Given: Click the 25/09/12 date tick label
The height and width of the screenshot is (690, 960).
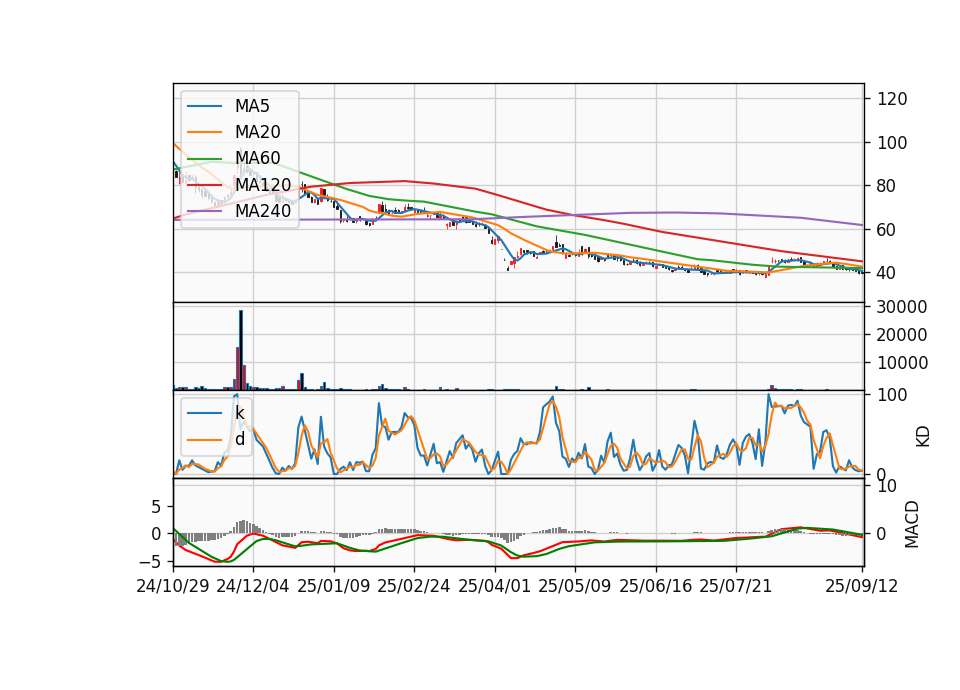Looking at the screenshot, I should [x=861, y=587].
